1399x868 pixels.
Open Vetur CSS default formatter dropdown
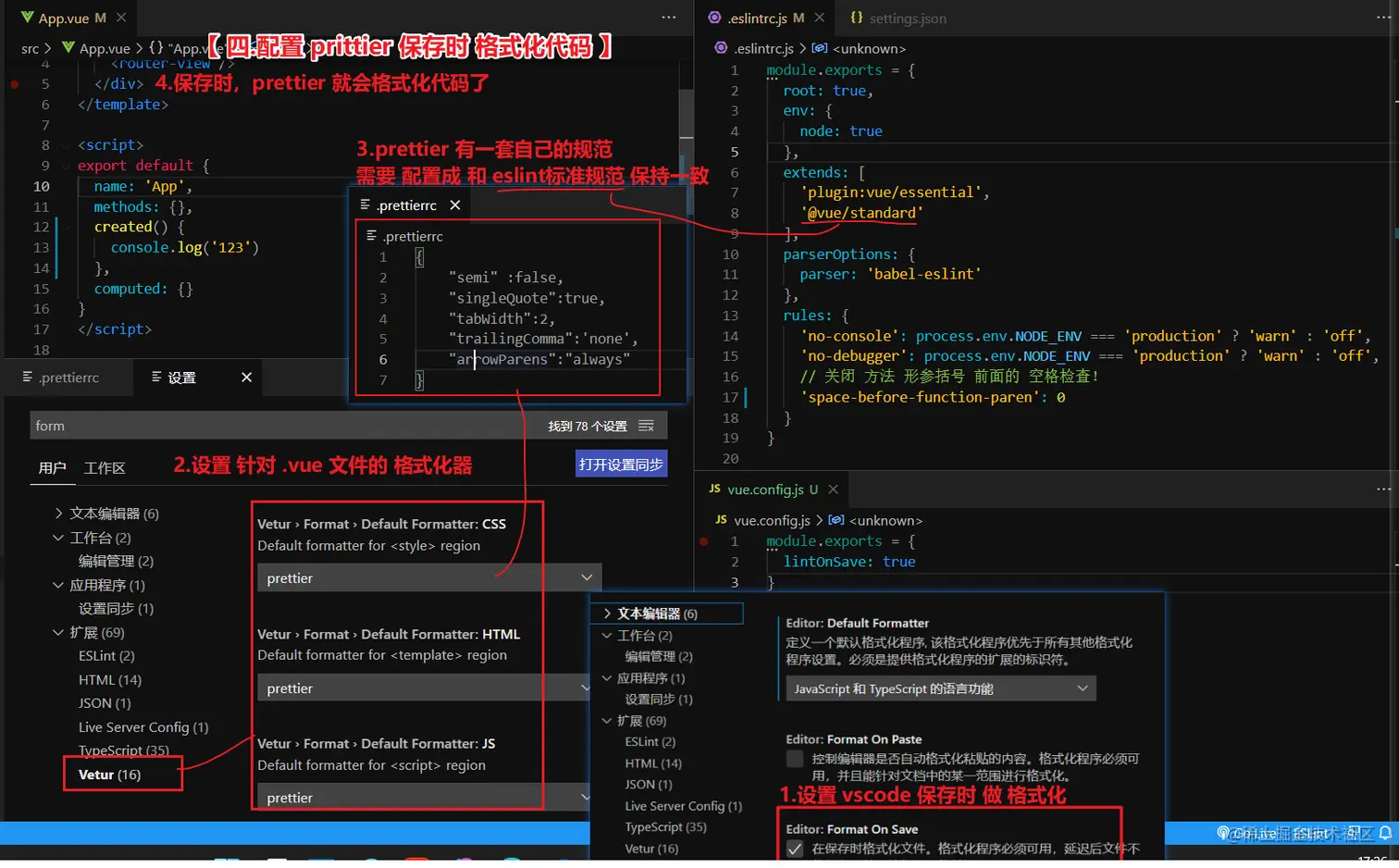coord(429,578)
